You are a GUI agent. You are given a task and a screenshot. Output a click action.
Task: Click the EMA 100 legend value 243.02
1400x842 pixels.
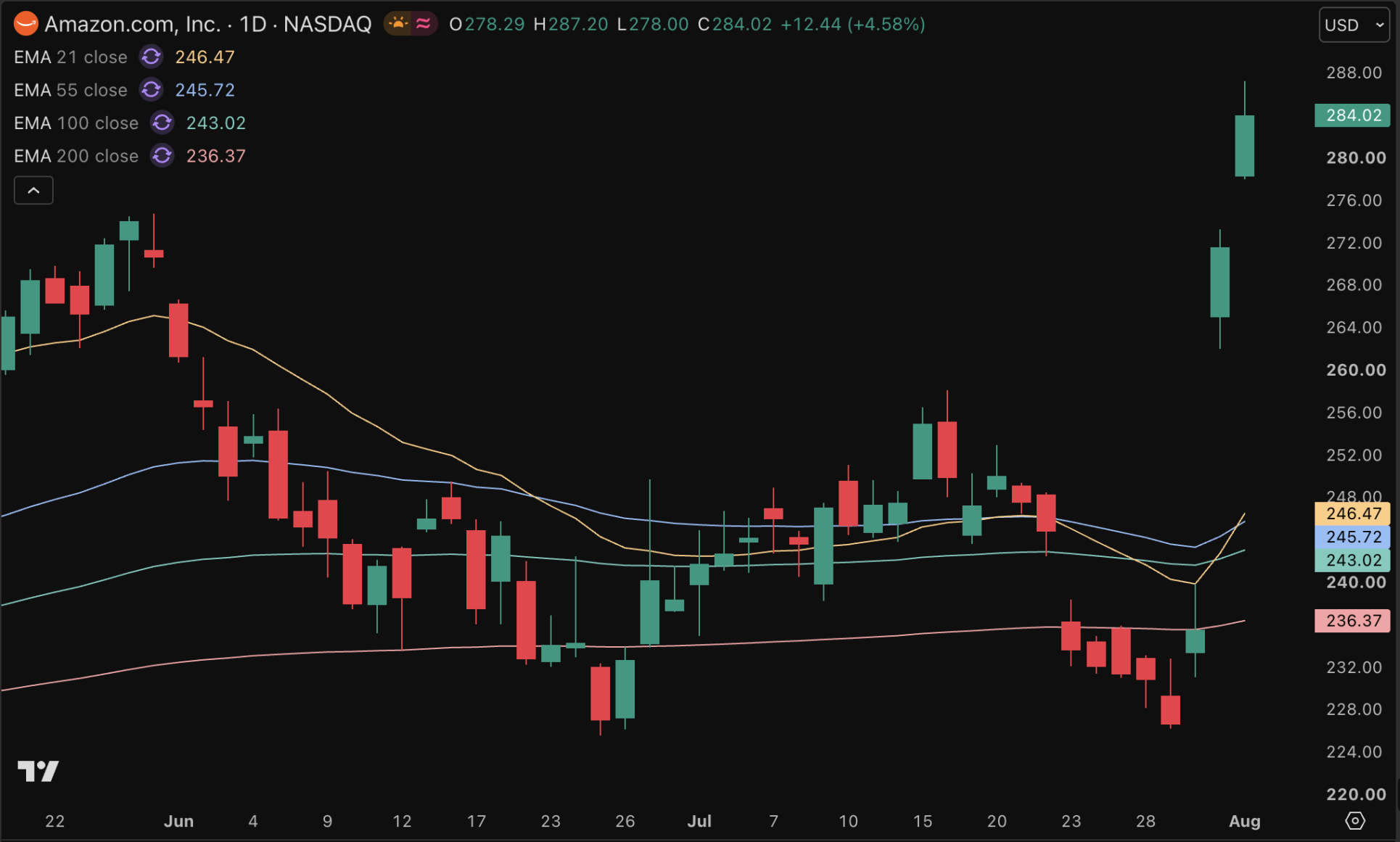pyautogui.click(x=216, y=123)
